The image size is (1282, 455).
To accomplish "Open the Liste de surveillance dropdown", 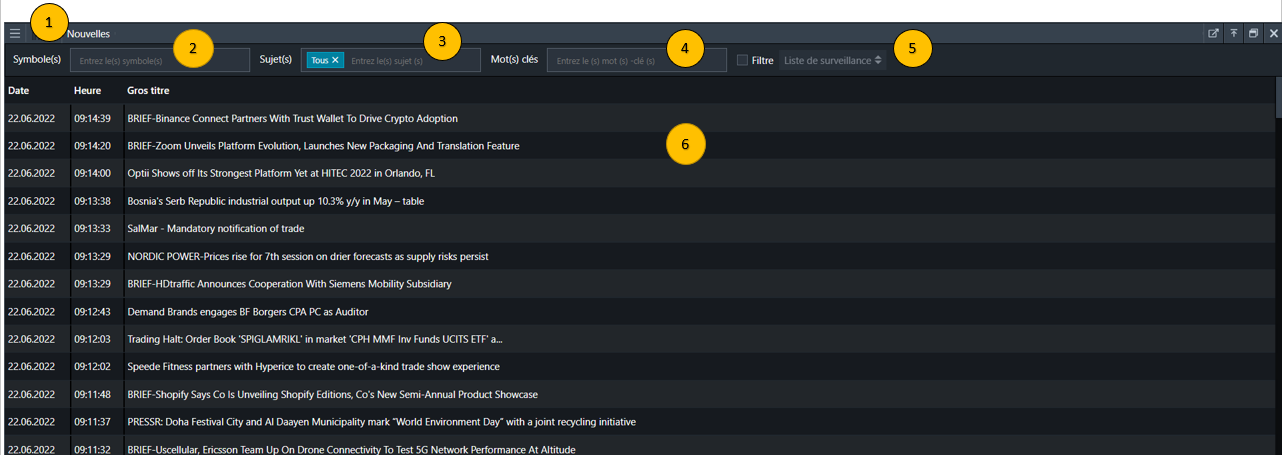I will point(833,60).
